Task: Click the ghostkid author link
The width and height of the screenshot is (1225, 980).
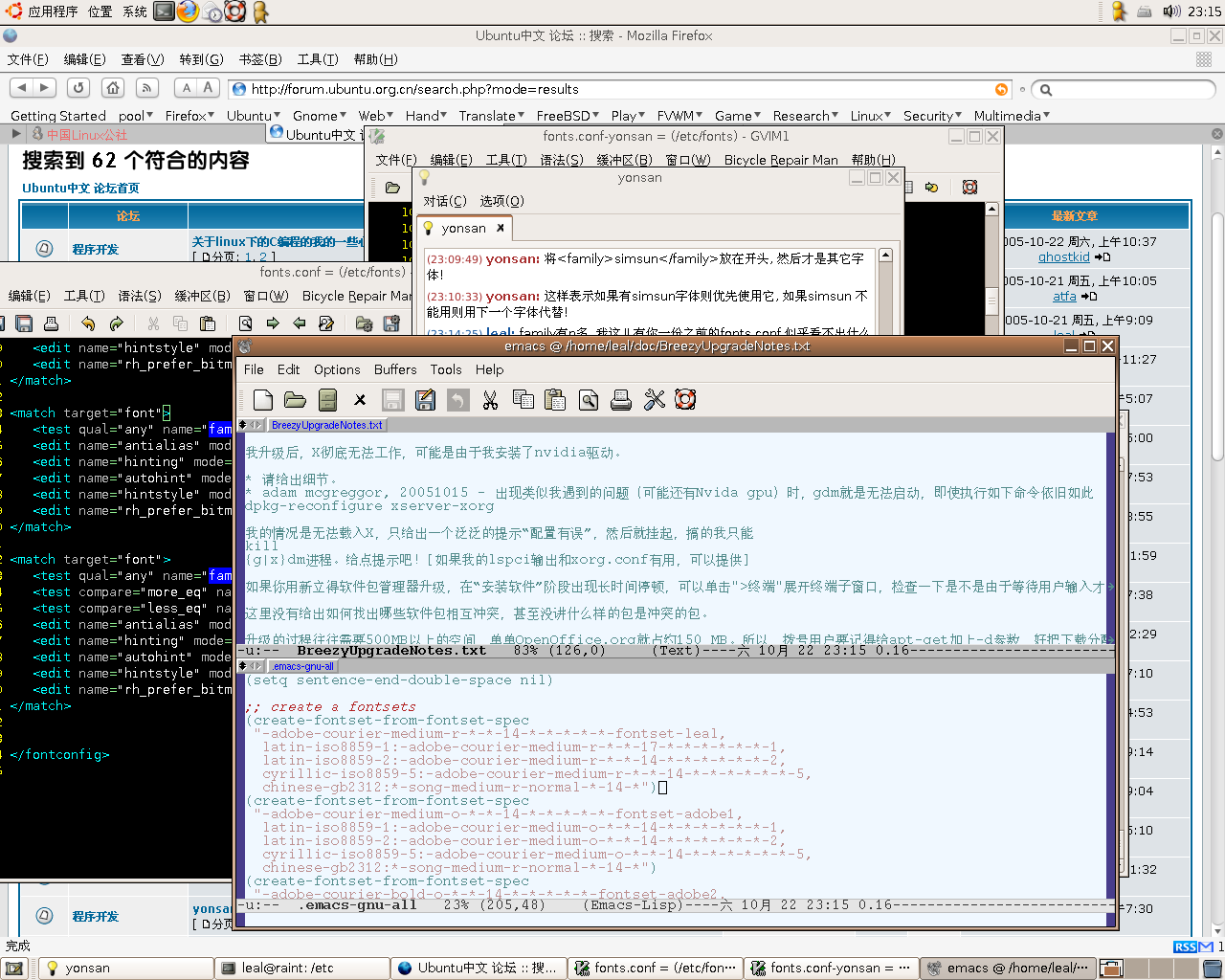Action: [1064, 256]
